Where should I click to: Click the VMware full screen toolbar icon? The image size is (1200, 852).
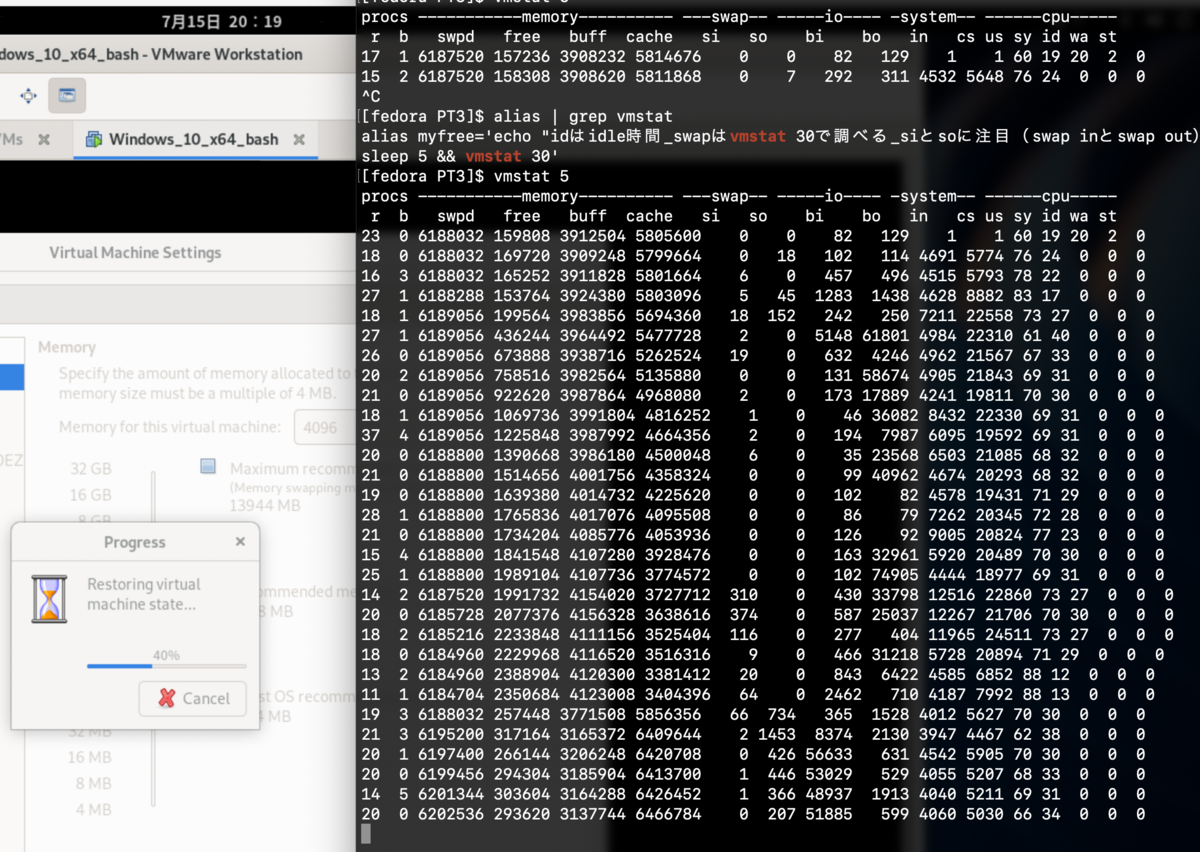tap(28, 96)
